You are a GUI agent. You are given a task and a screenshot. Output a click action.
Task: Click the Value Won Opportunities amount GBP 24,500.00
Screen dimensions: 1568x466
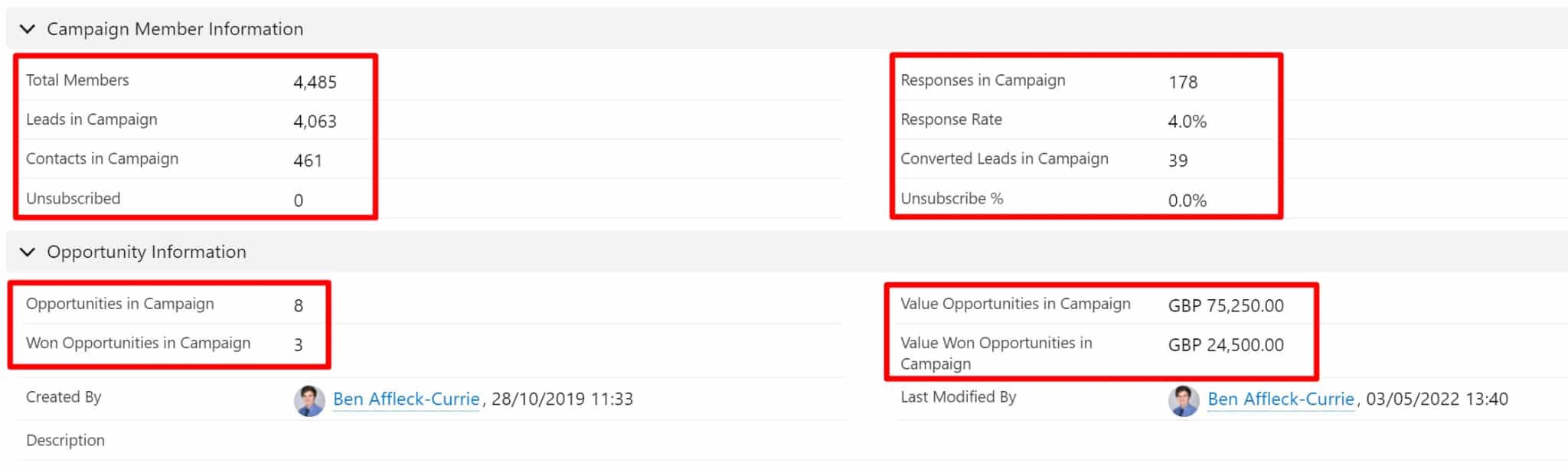click(x=1227, y=345)
